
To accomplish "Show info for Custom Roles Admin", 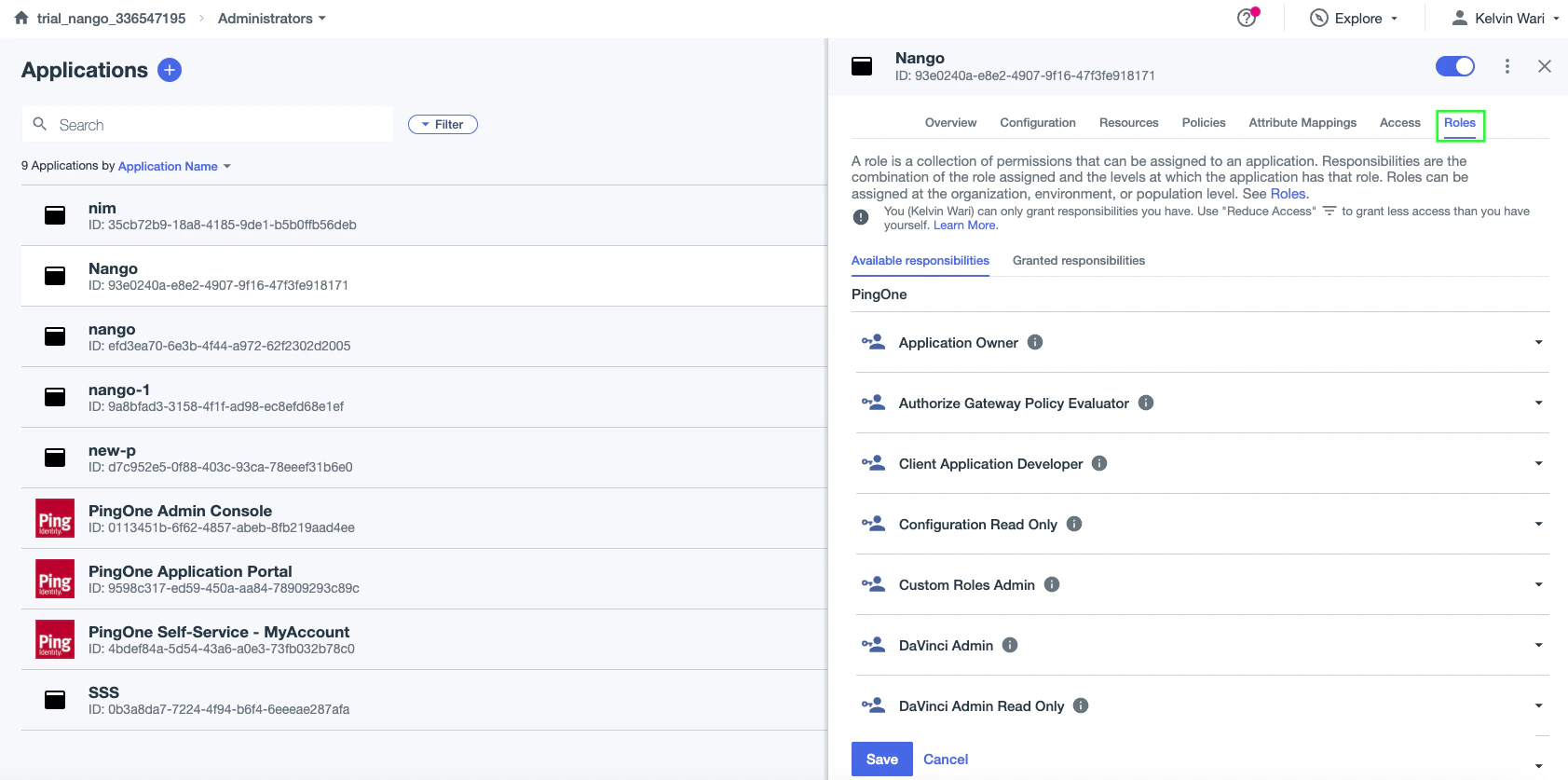I will pyautogui.click(x=1052, y=584).
